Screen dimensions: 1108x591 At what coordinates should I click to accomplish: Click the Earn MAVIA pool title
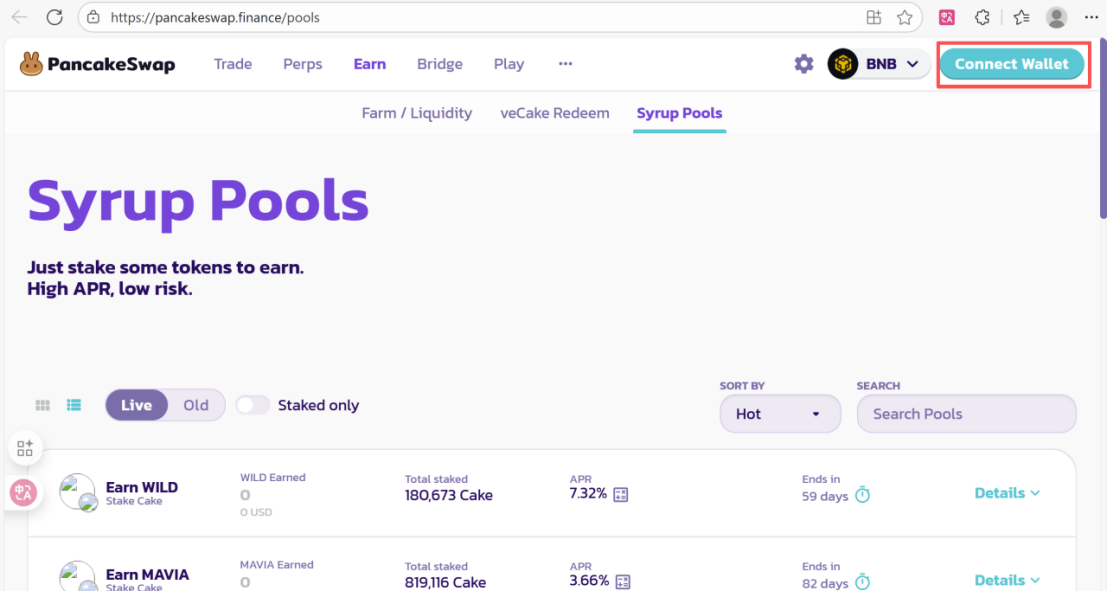[147, 574]
